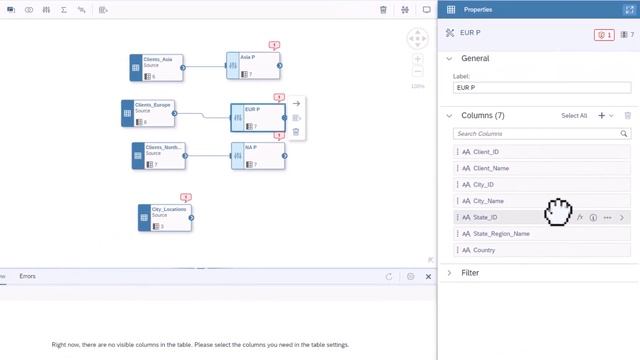The height and width of the screenshot is (360, 640).
Task: Select the Client_ID column
Action: click(x=542, y=152)
